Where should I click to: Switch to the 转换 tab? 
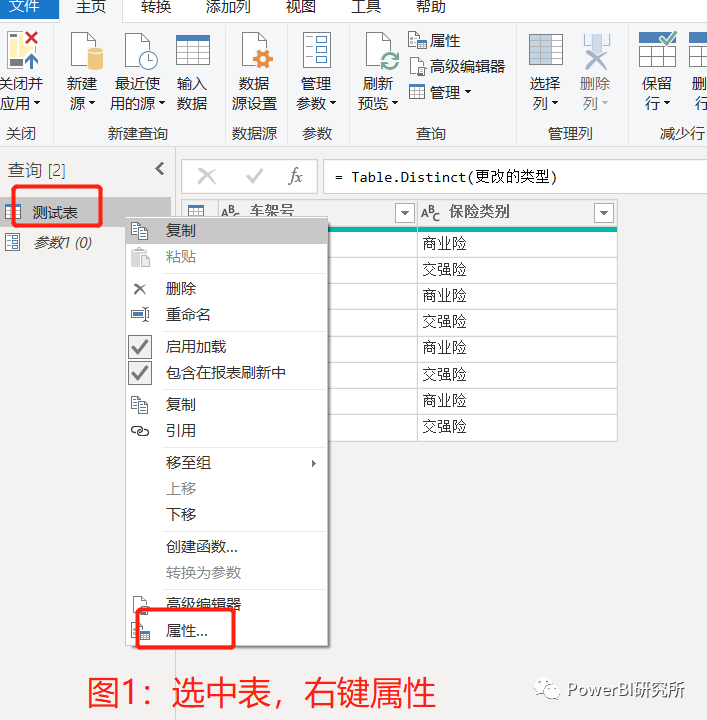coord(156,7)
